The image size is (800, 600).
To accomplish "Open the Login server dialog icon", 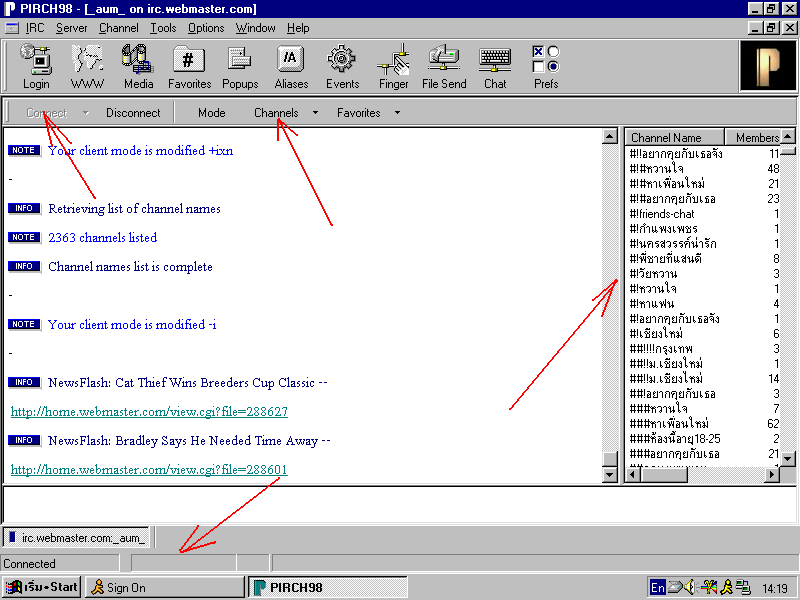I will tap(36, 66).
